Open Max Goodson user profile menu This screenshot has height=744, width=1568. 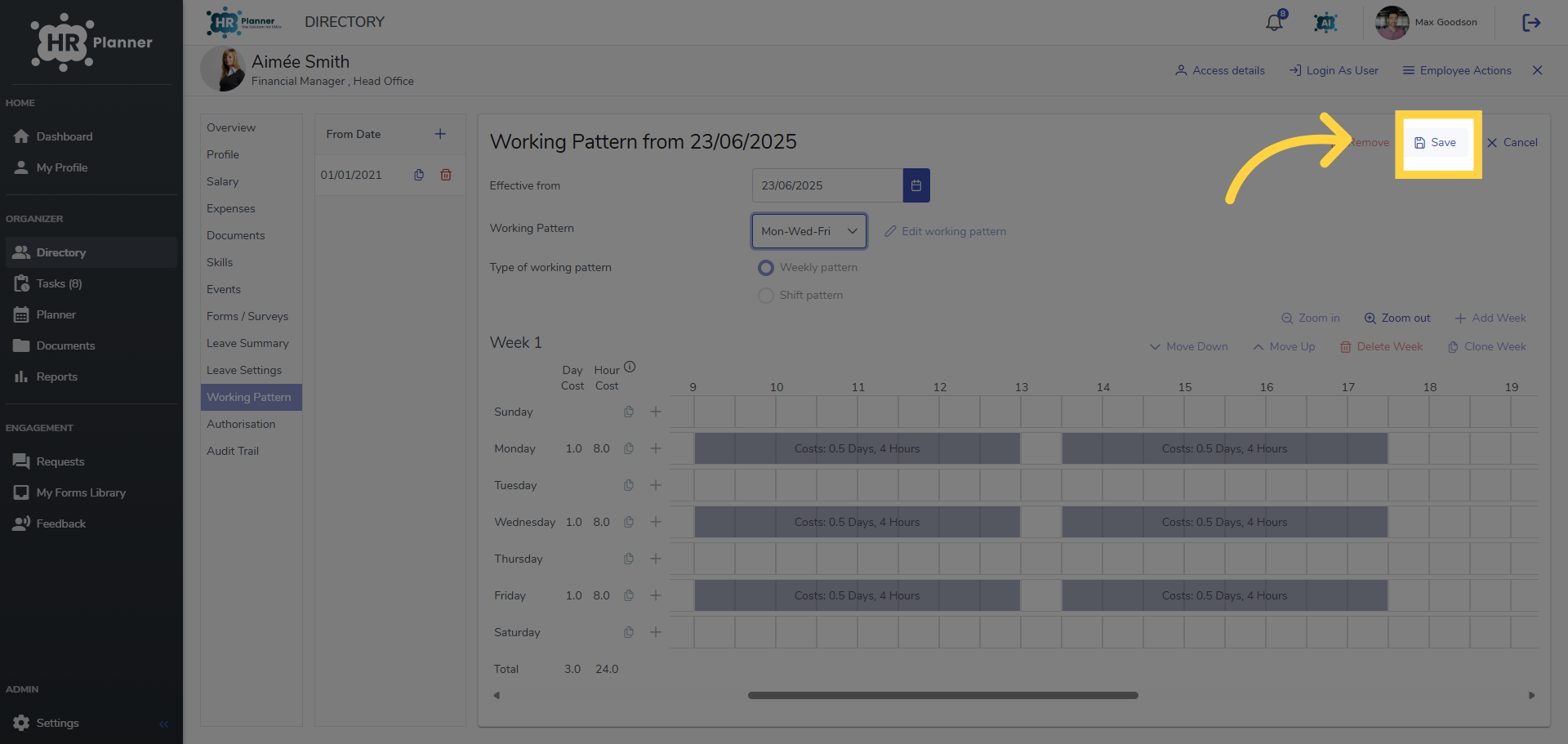point(1427,22)
